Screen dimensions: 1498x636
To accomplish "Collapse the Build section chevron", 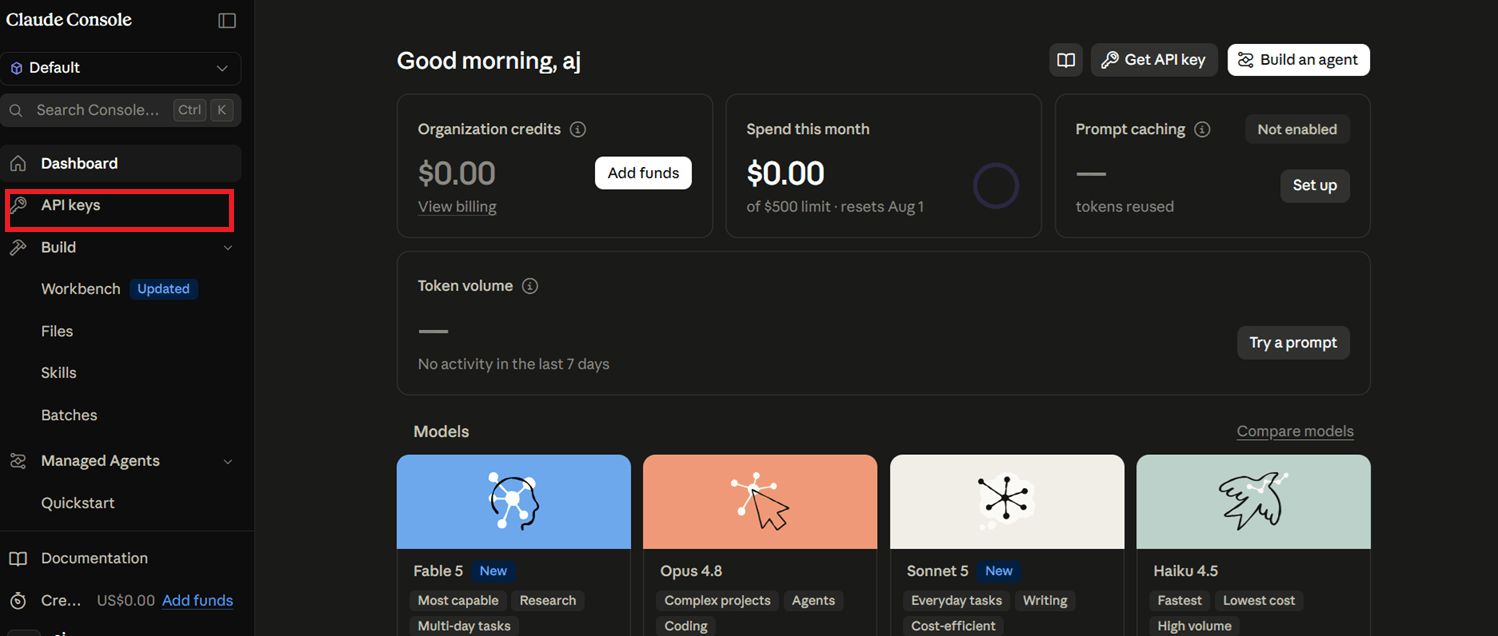I will point(228,248).
